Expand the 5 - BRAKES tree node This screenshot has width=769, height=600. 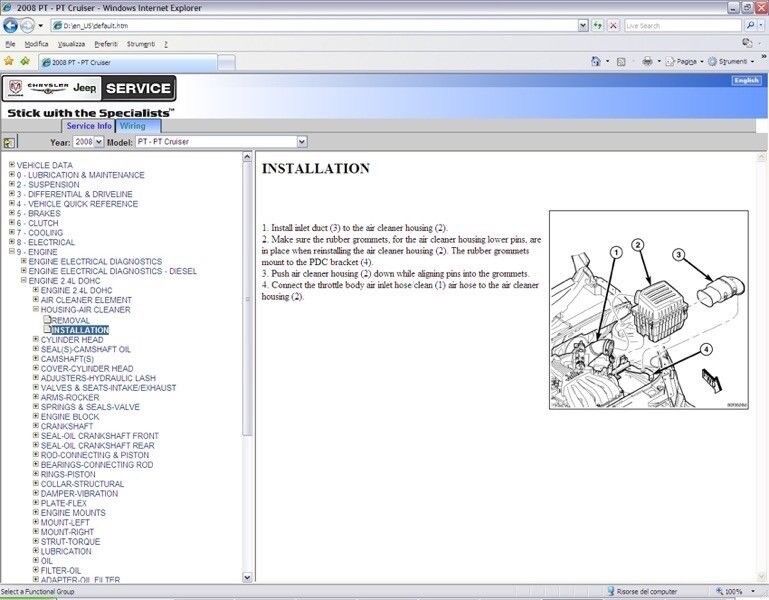pos(12,213)
